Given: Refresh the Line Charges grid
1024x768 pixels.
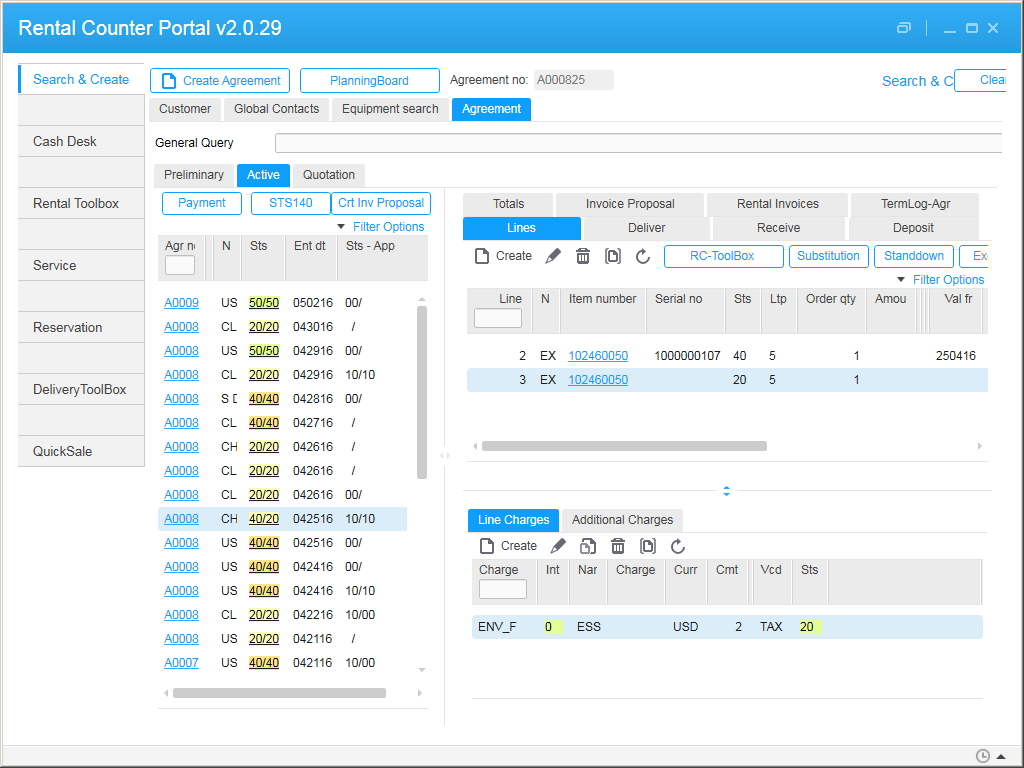Looking at the screenshot, I should (678, 546).
